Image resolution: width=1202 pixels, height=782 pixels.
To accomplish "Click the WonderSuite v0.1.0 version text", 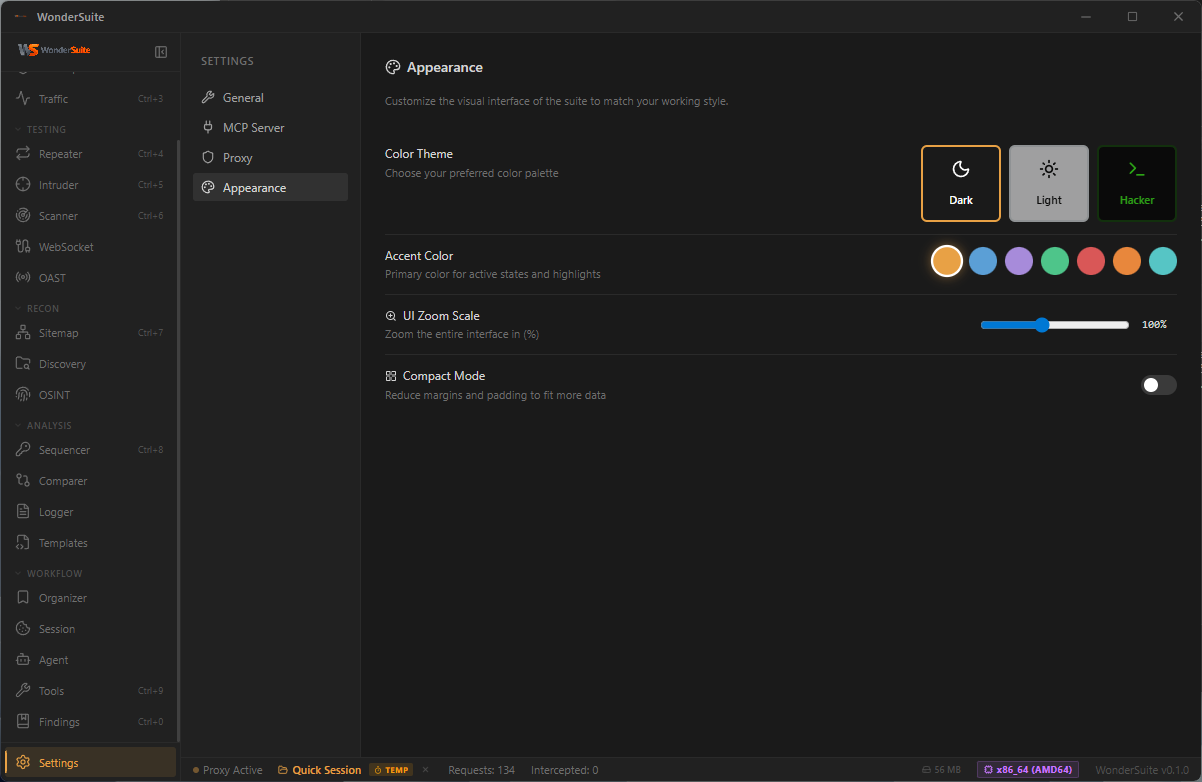I will pos(1142,770).
